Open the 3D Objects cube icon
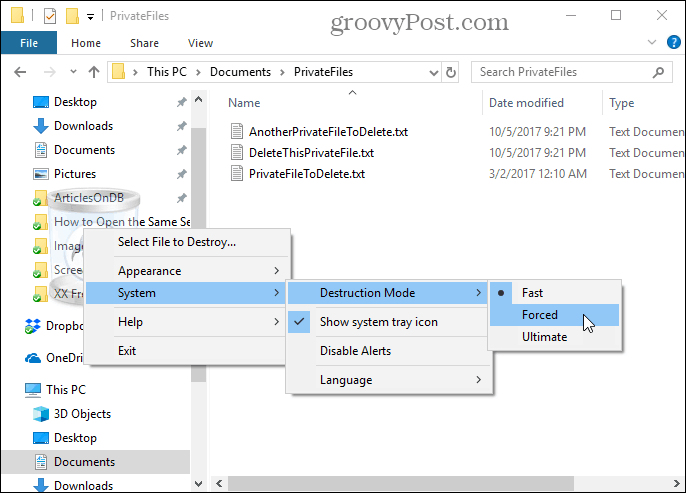686x493 pixels. [x=41, y=414]
